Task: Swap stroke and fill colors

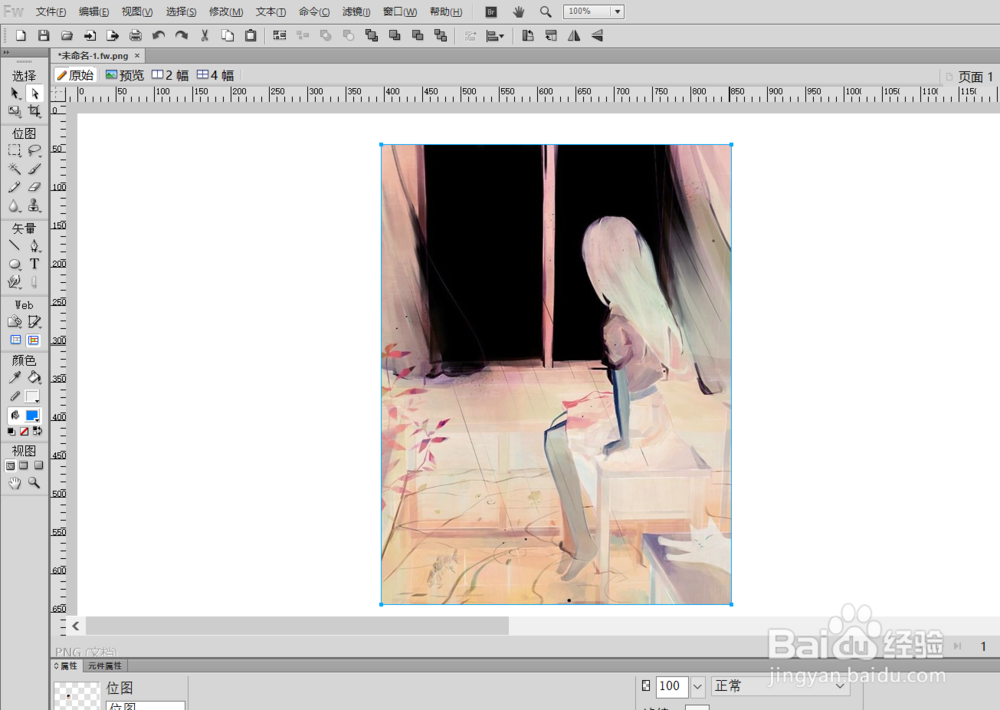Action: [38, 432]
